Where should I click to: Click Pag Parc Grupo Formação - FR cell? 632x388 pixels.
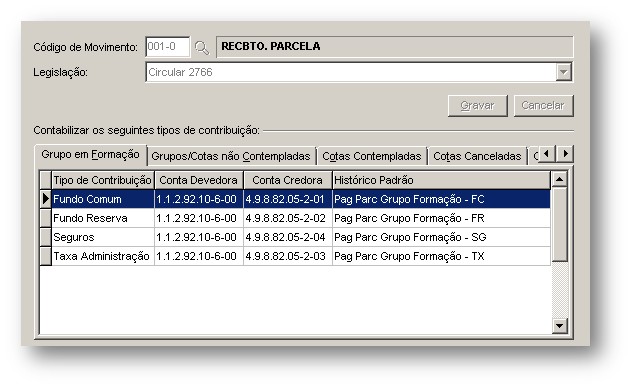coord(441,218)
